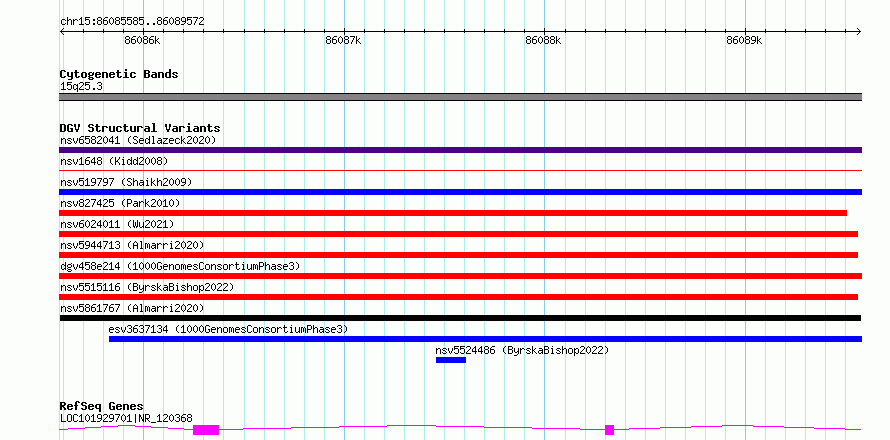
Task: Open nsv519797 (Shaikh2009) variant label
Action: click(x=126, y=182)
